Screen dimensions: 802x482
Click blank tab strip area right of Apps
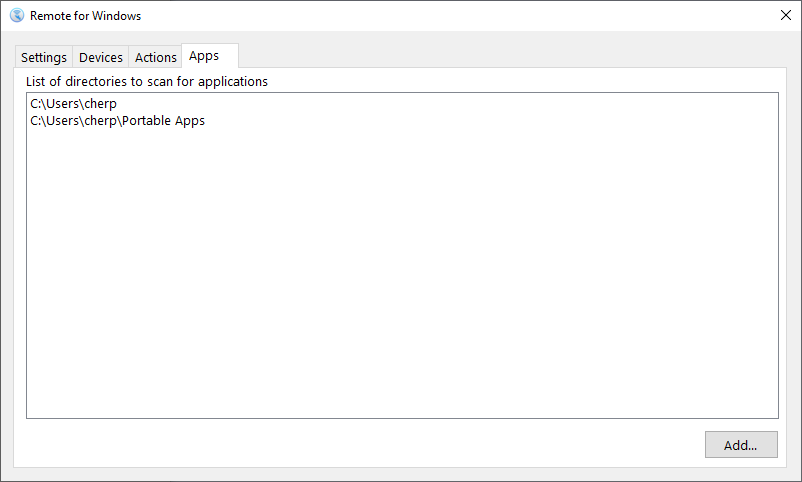point(500,57)
